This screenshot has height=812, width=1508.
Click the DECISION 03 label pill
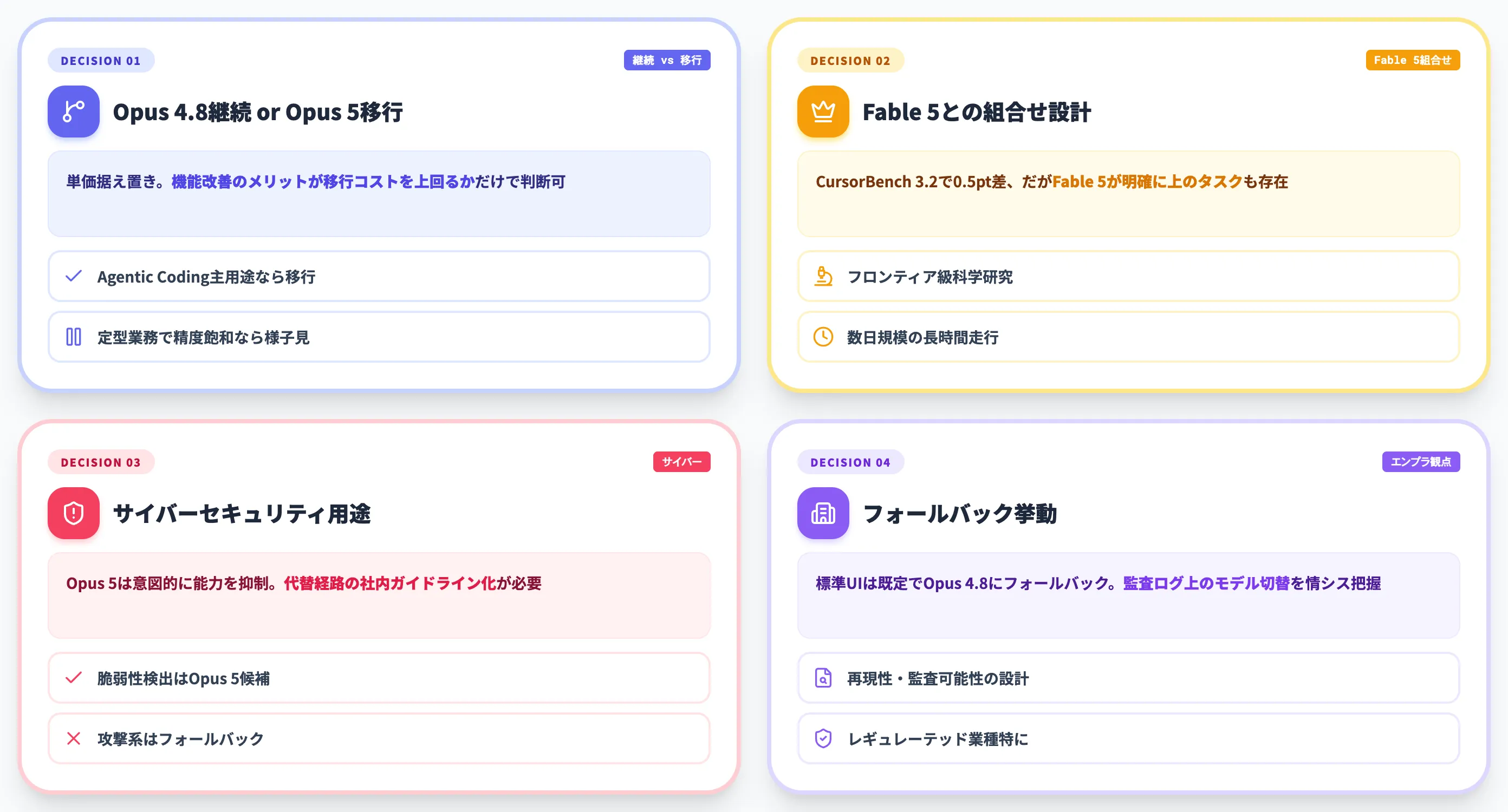click(101, 462)
